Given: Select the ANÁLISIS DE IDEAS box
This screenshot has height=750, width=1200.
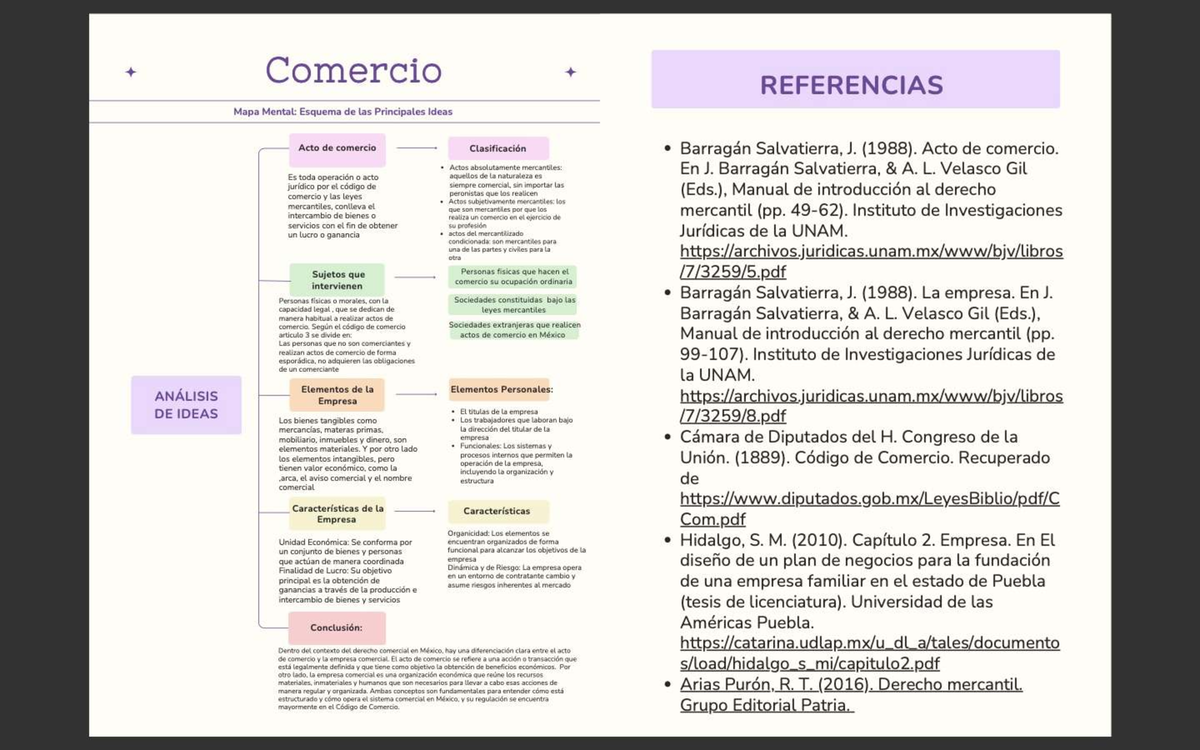Looking at the screenshot, I should point(186,405).
